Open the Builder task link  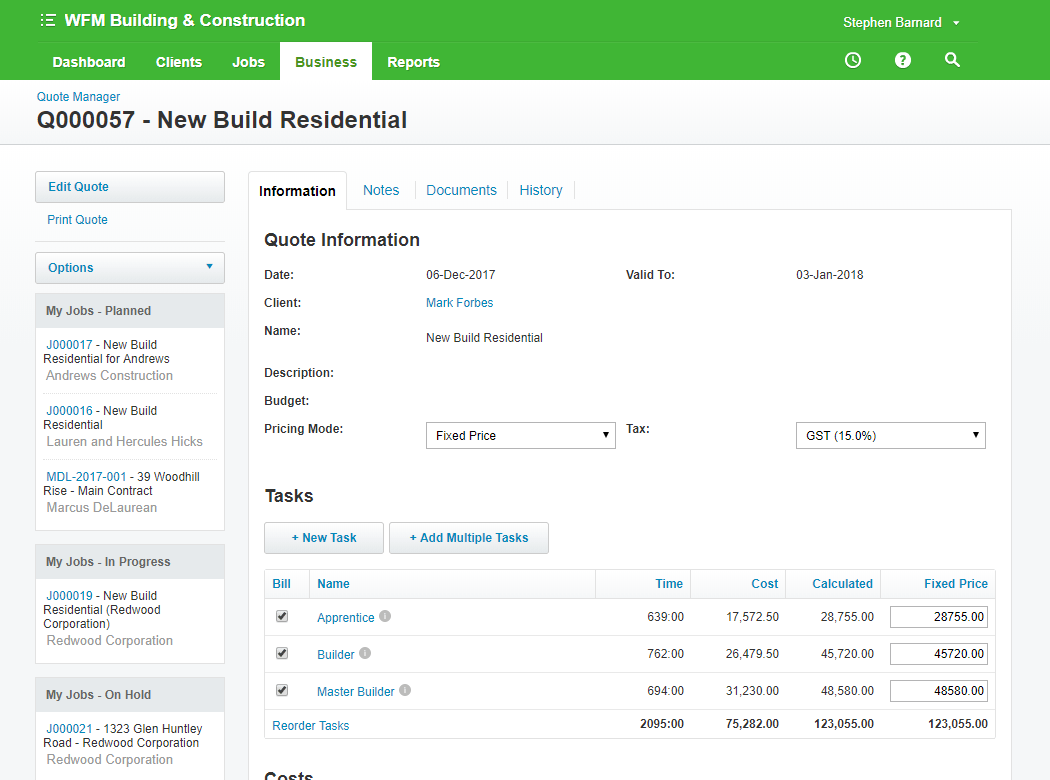(335, 654)
